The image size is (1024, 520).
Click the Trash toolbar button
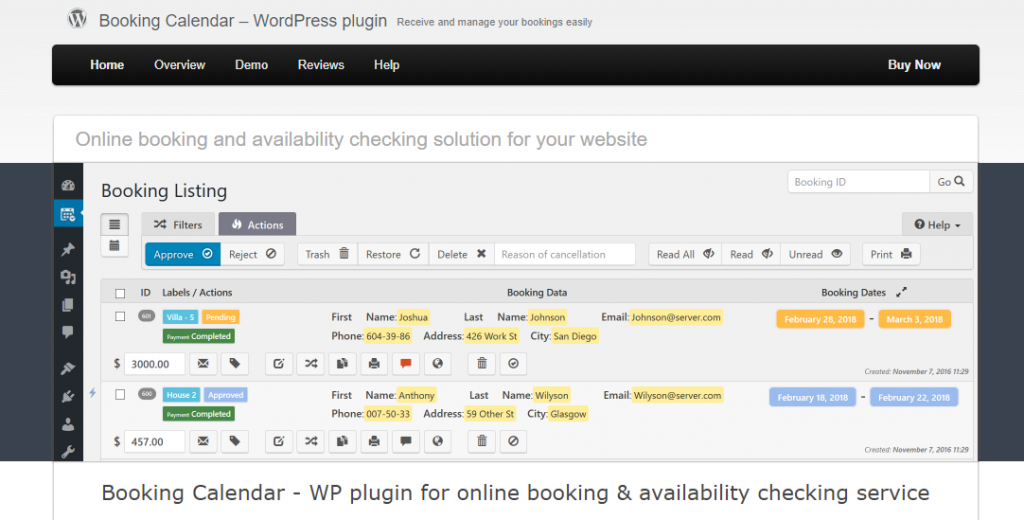328,254
